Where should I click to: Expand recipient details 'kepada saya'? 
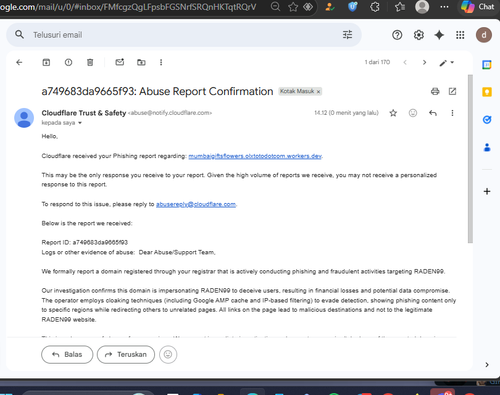click(62, 123)
